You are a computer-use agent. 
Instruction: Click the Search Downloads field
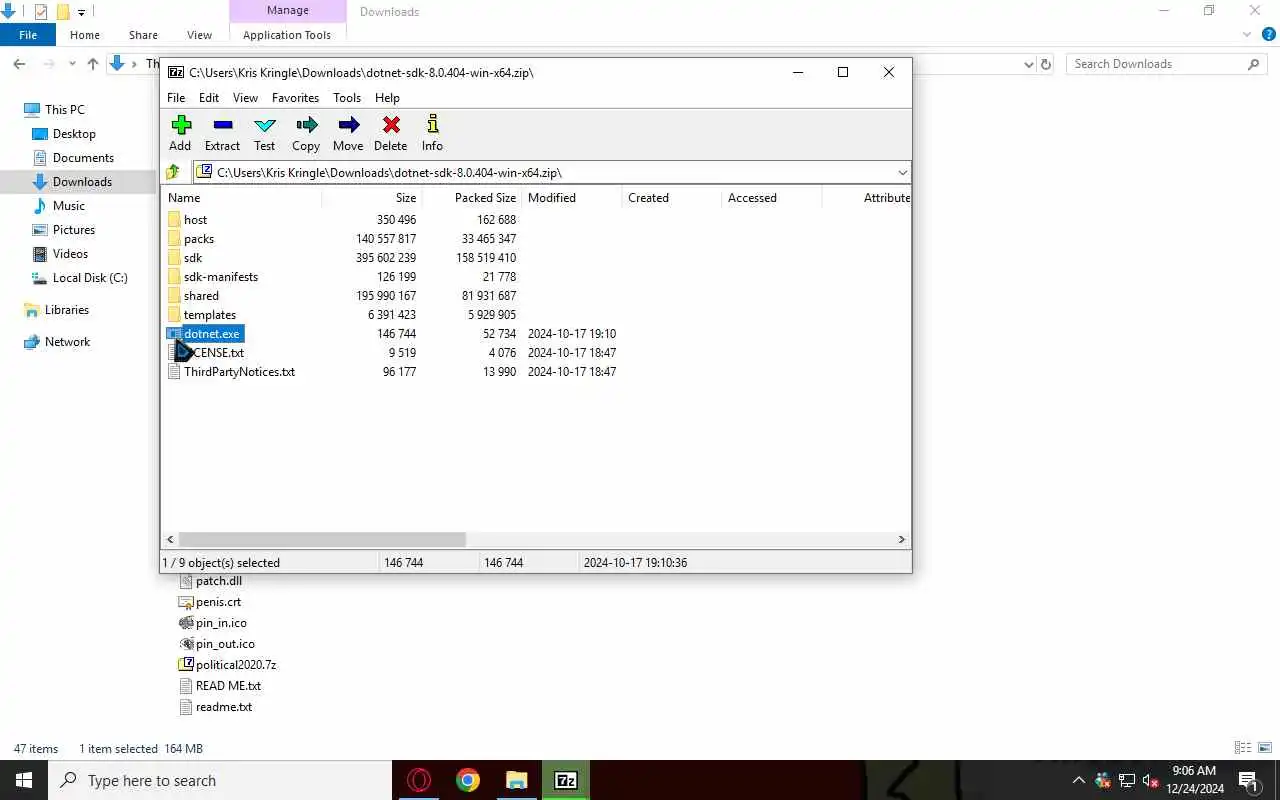point(1167,64)
